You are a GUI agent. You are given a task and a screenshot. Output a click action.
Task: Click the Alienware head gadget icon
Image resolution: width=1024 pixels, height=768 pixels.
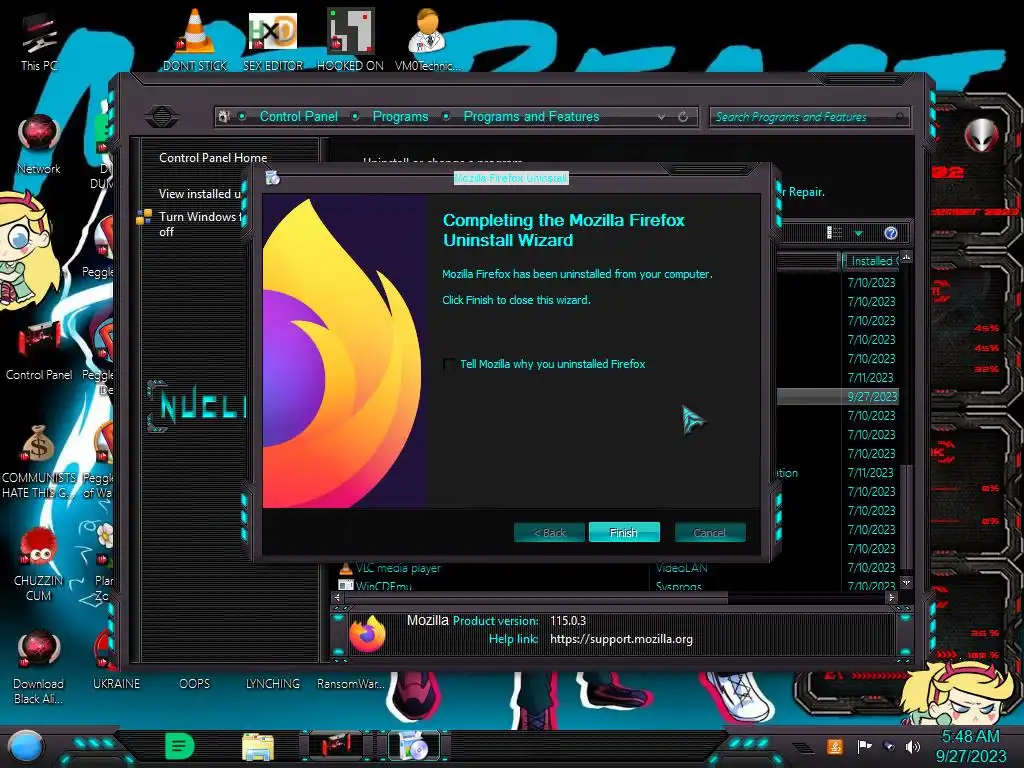point(982,136)
